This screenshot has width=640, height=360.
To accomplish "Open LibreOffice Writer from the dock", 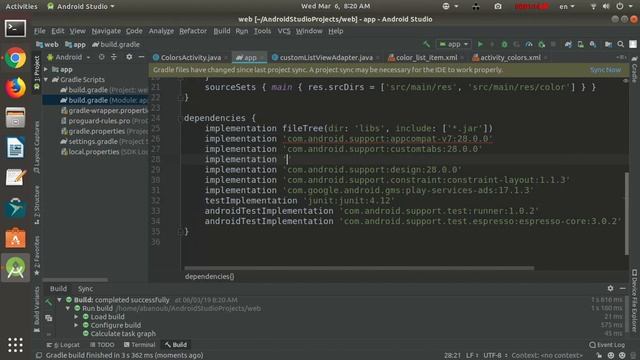I will [x=16, y=148].
